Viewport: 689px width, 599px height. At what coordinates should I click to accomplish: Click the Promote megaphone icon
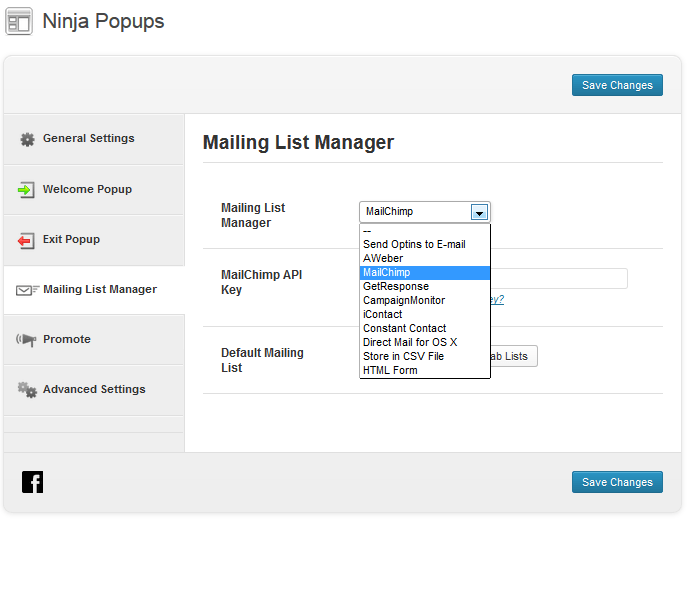26,340
